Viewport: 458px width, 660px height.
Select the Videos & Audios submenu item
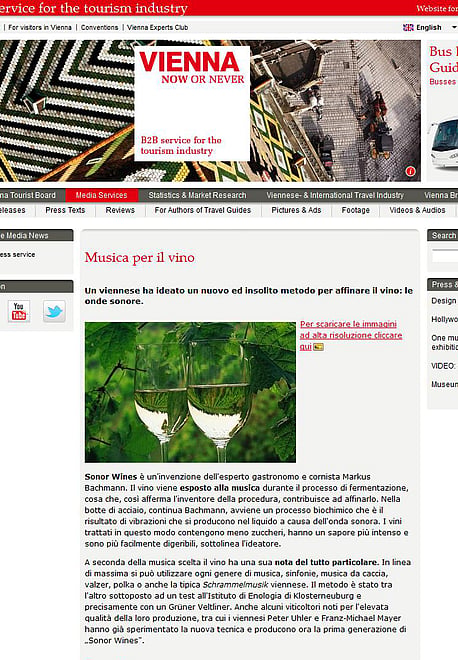417,210
